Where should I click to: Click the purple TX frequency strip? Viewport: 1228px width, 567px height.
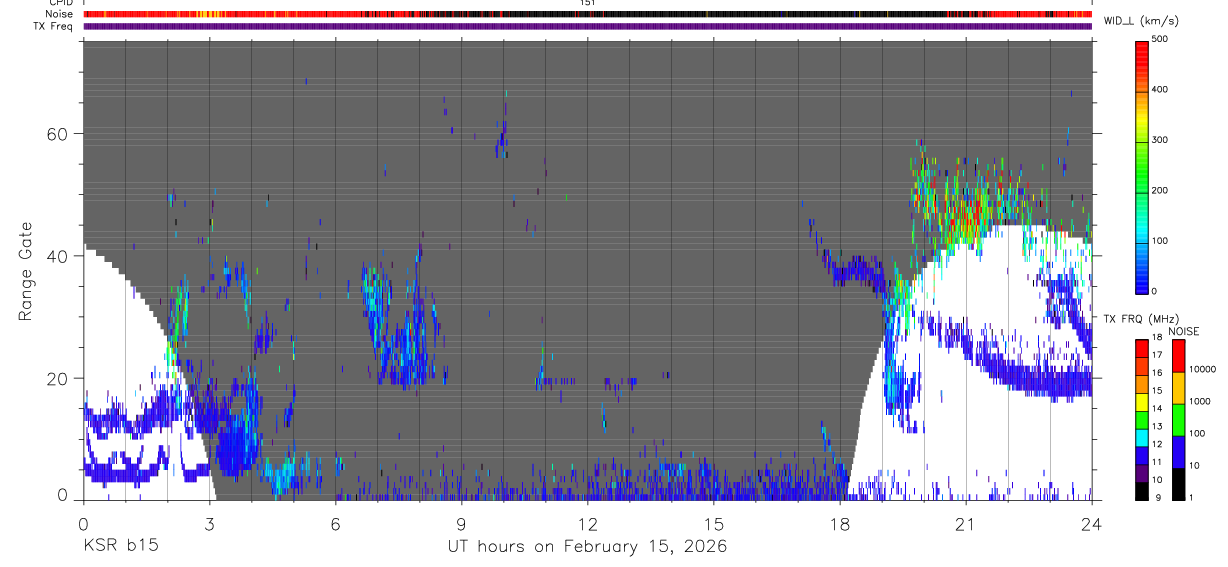587,26
